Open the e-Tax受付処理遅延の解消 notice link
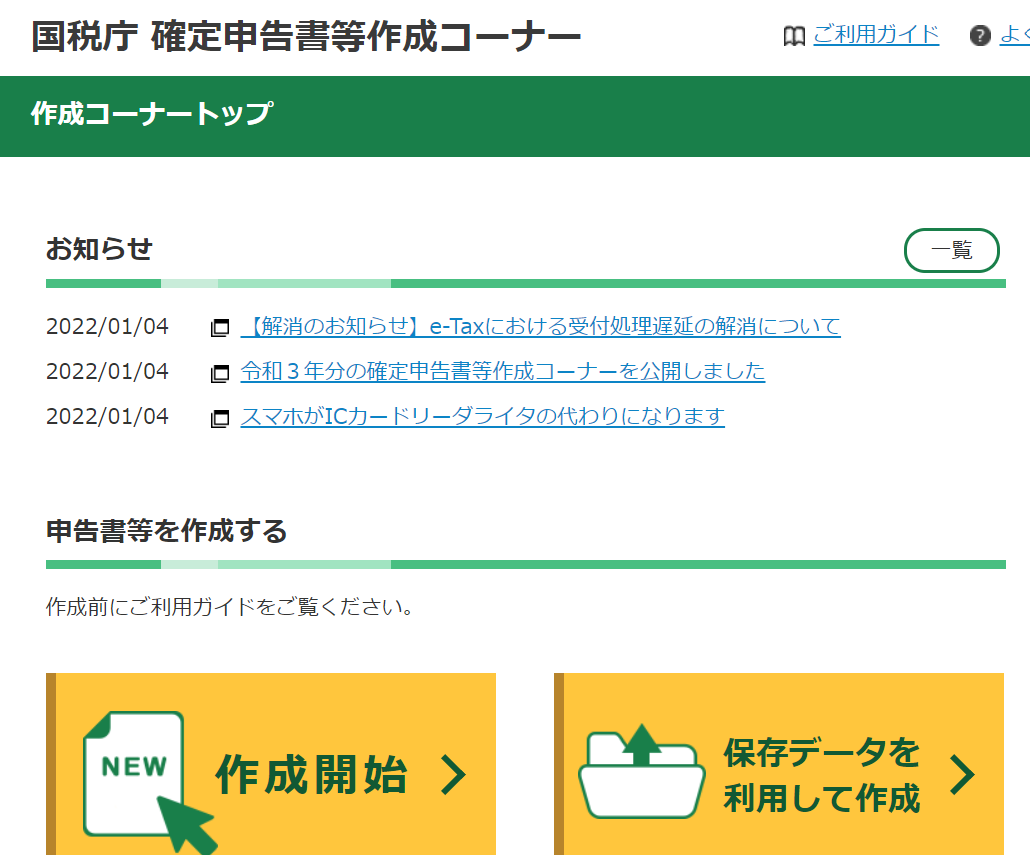The image size is (1030, 855). [x=541, y=326]
